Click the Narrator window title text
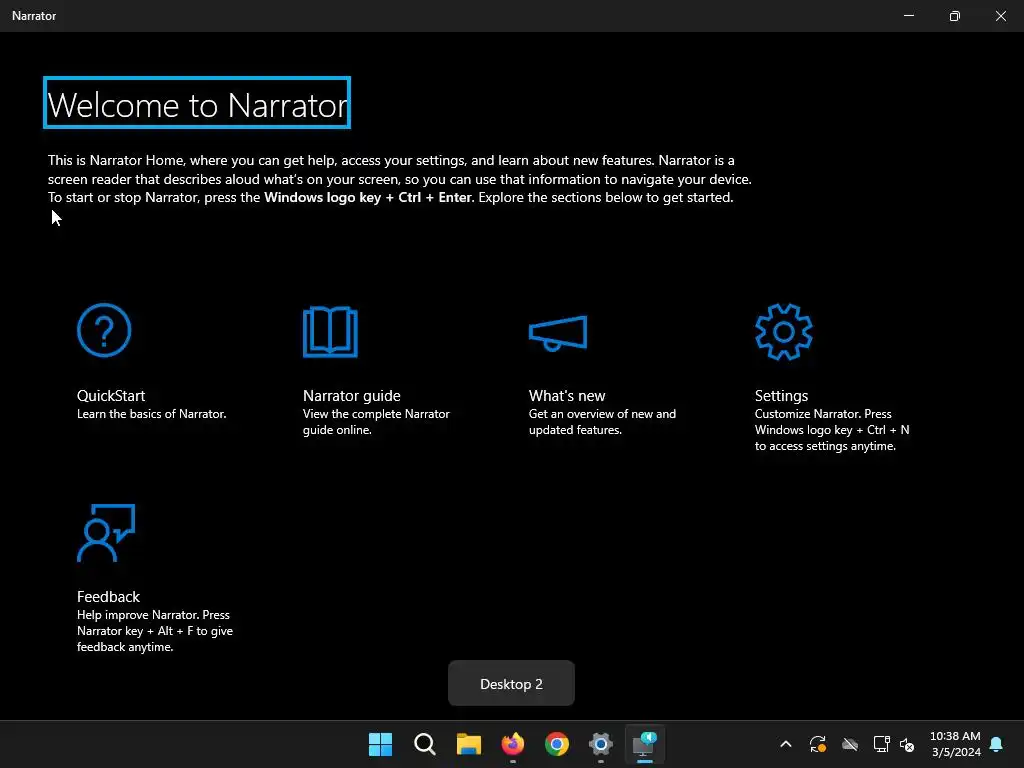The image size is (1024, 768). (x=34, y=16)
